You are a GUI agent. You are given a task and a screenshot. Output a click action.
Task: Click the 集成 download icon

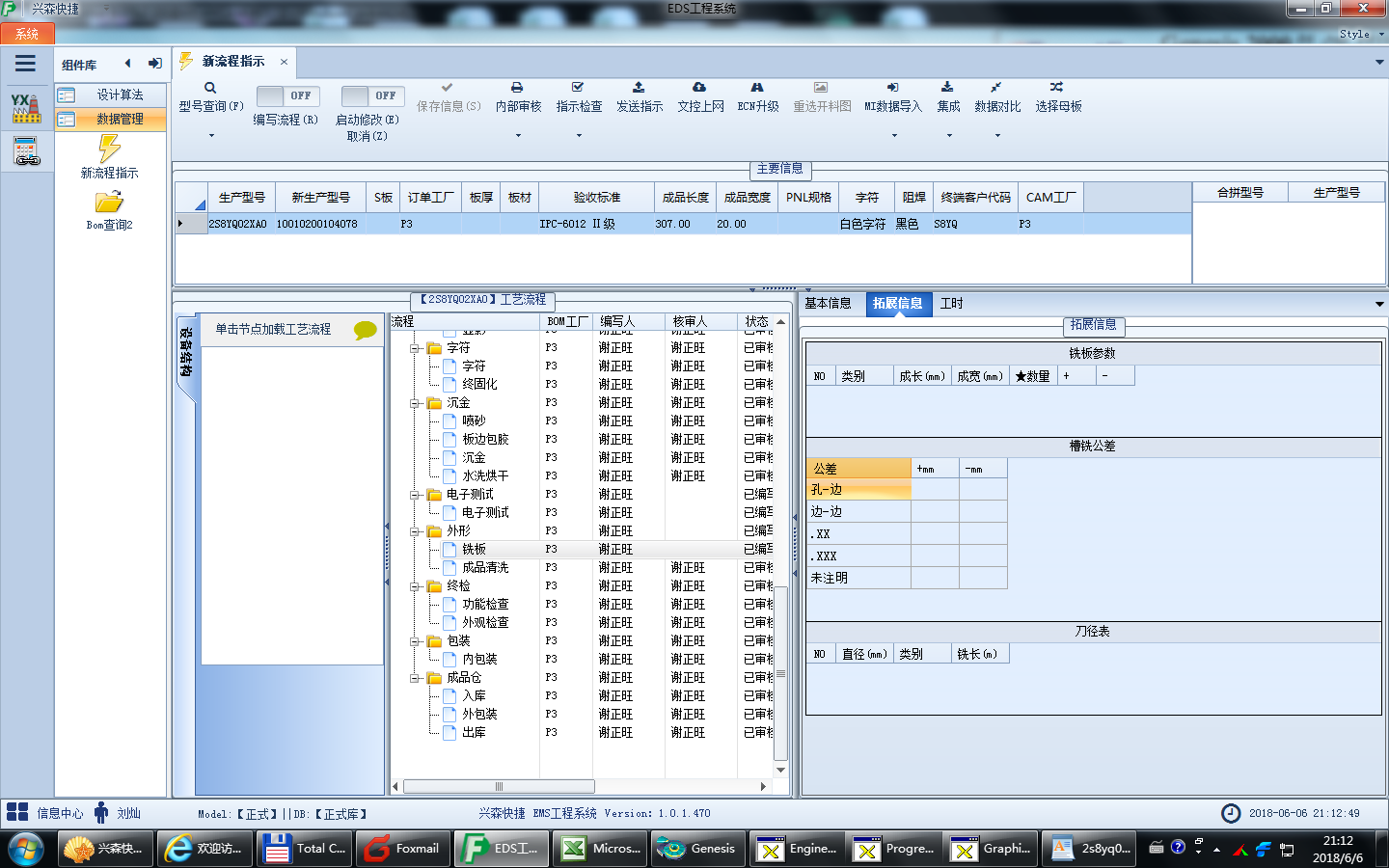pos(947,87)
